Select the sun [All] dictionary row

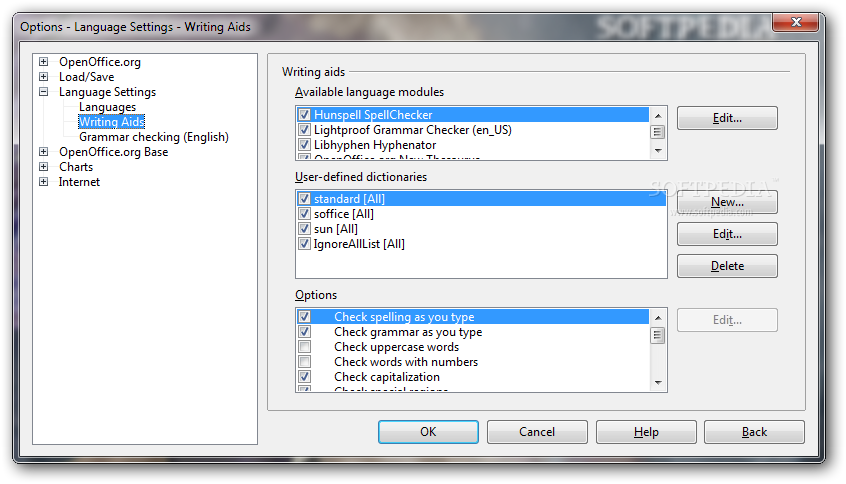[481, 229]
